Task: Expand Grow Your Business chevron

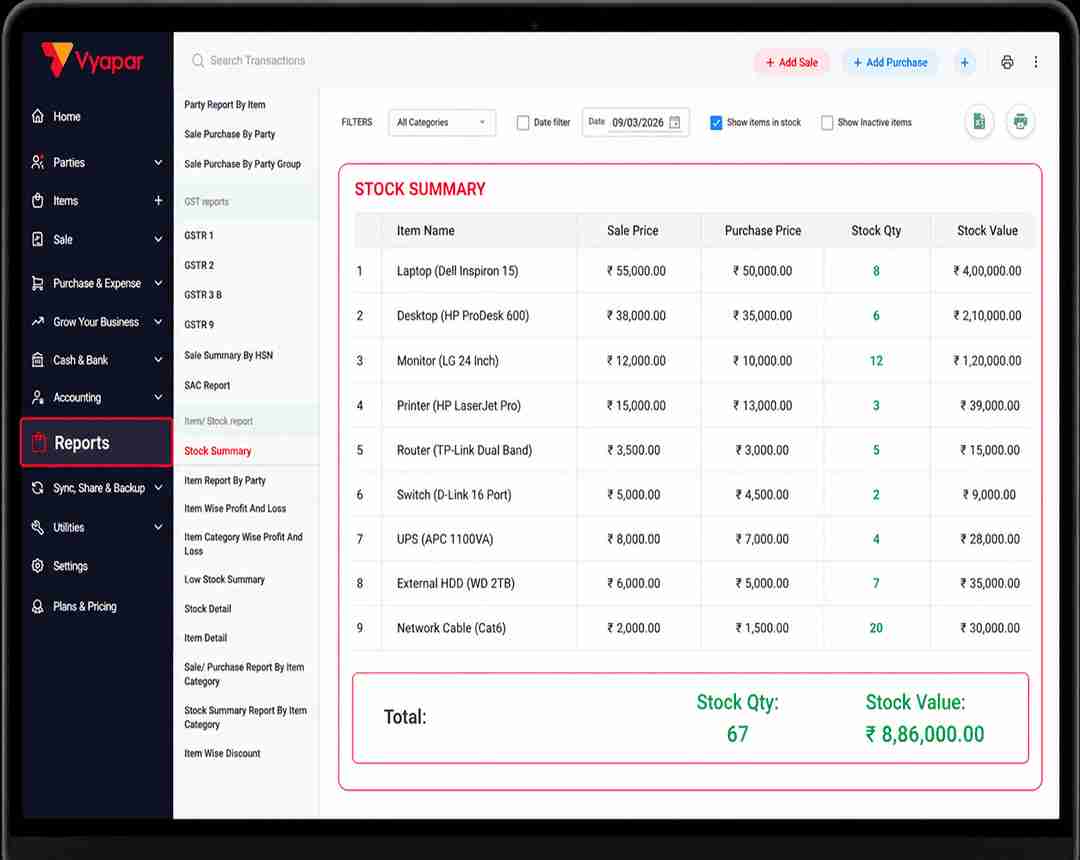Action: (x=158, y=322)
